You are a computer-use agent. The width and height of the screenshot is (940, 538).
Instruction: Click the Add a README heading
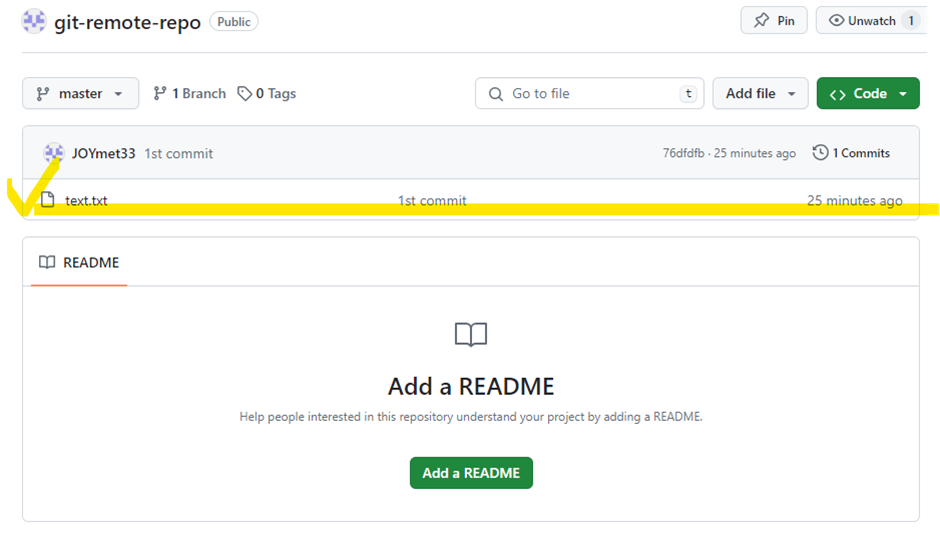pos(471,386)
